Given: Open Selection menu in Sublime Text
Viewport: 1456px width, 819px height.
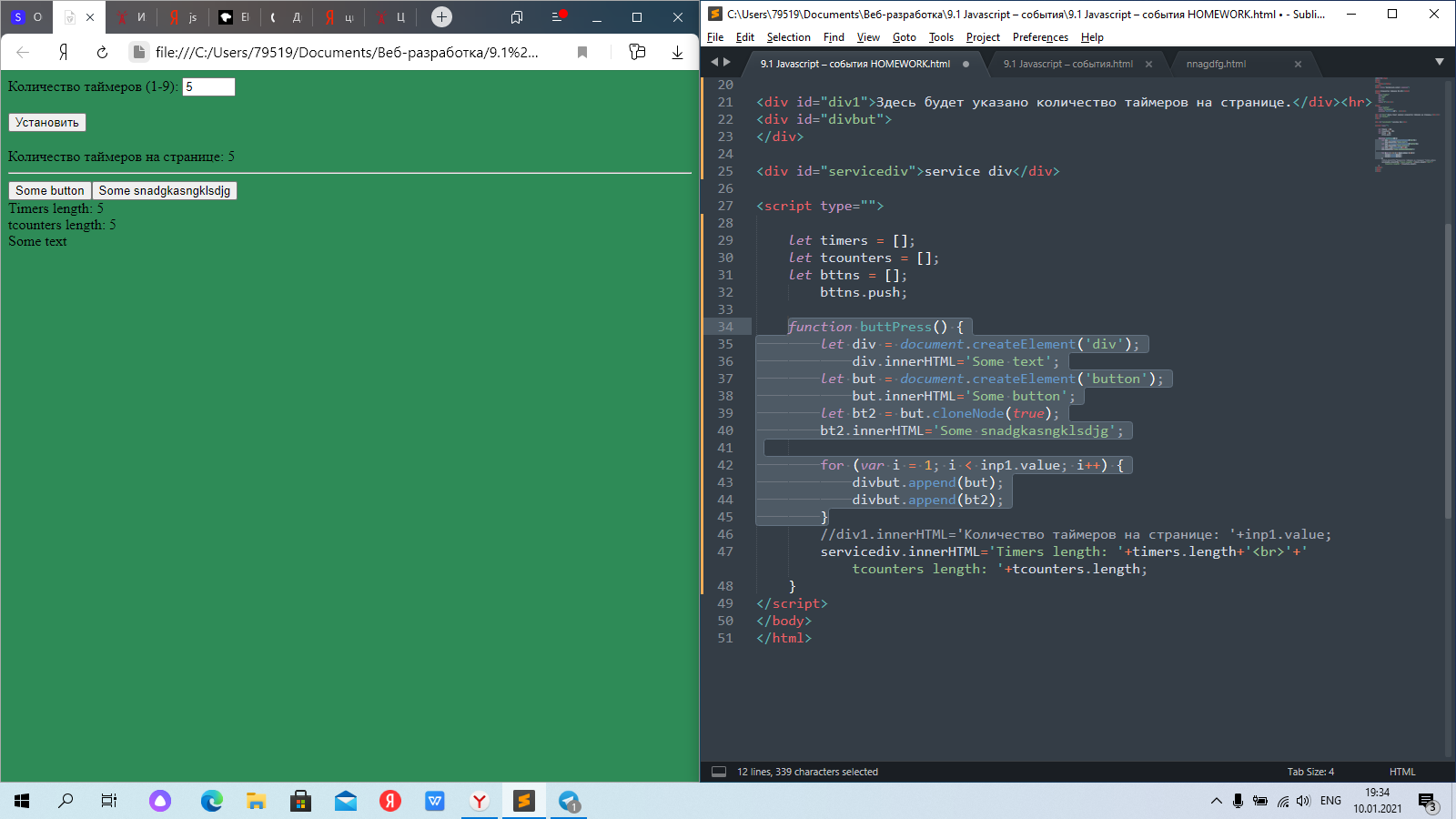Looking at the screenshot, I should click(x=788, y=37).
